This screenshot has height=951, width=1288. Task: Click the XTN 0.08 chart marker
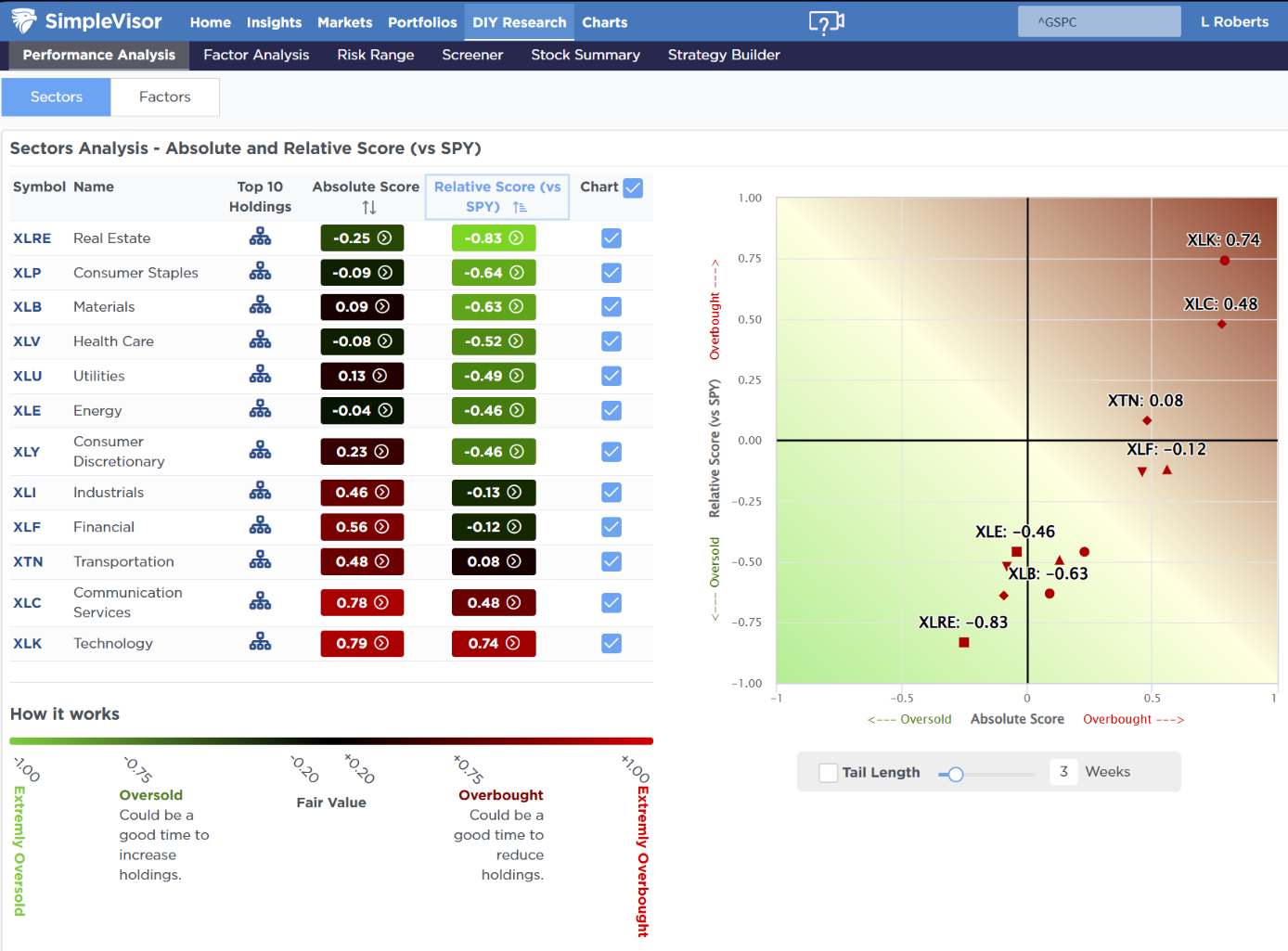[1147, 420]
